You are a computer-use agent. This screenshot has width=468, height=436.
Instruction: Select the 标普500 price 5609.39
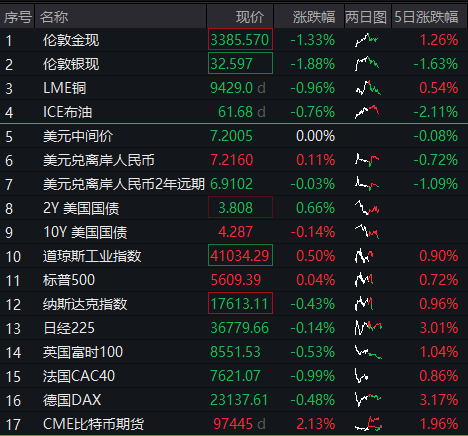236,280
